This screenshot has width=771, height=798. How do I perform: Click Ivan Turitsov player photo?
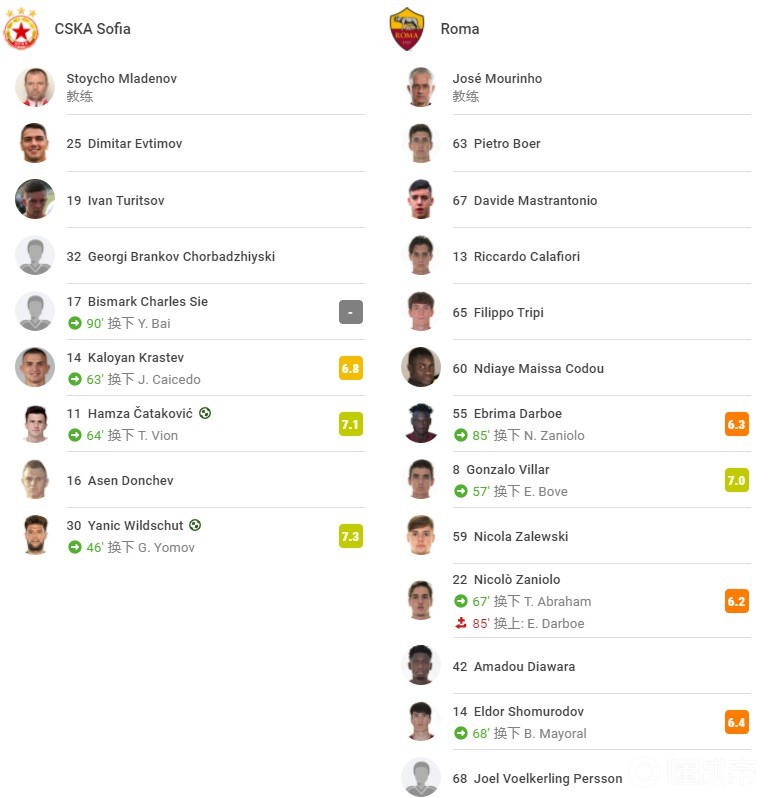[x=35, y=199]
